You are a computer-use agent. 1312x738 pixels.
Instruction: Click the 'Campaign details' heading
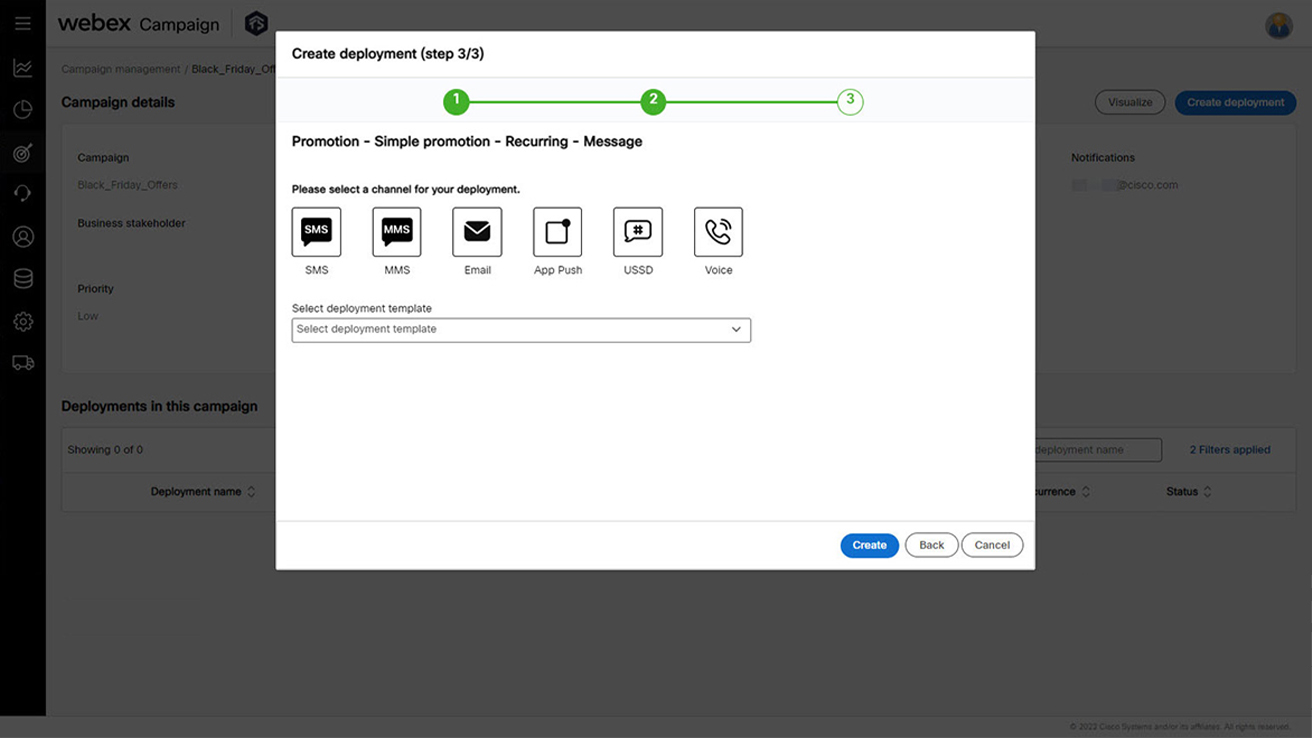pos(118,102)
